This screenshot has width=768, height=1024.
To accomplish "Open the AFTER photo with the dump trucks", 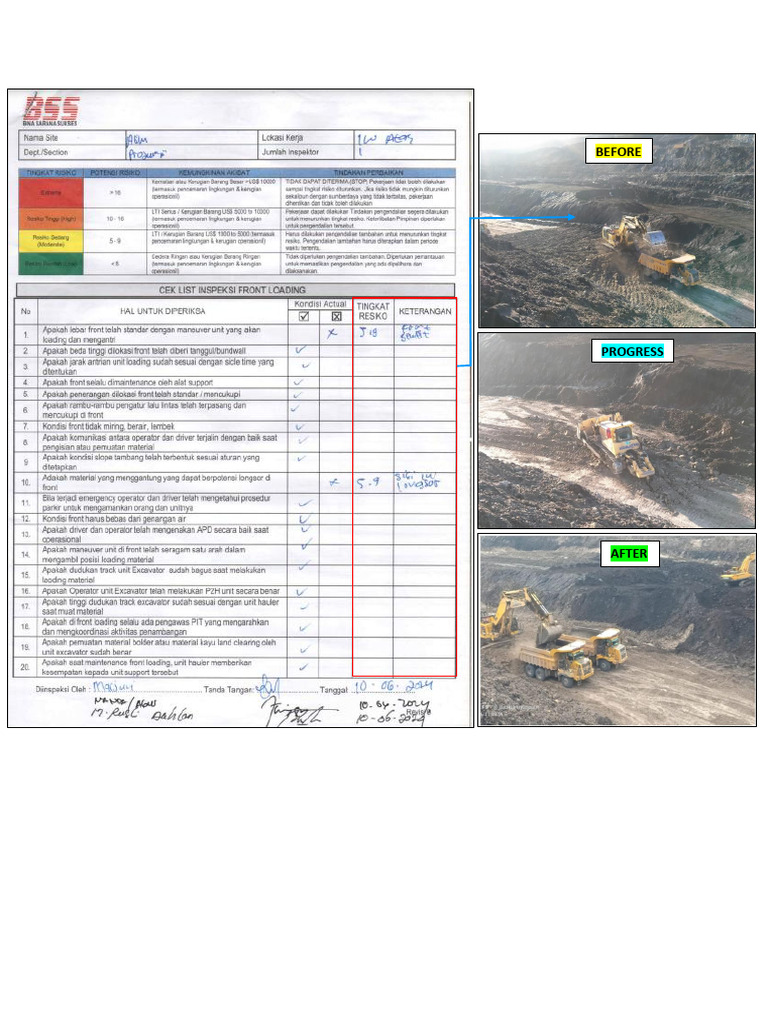I will 617,630.
